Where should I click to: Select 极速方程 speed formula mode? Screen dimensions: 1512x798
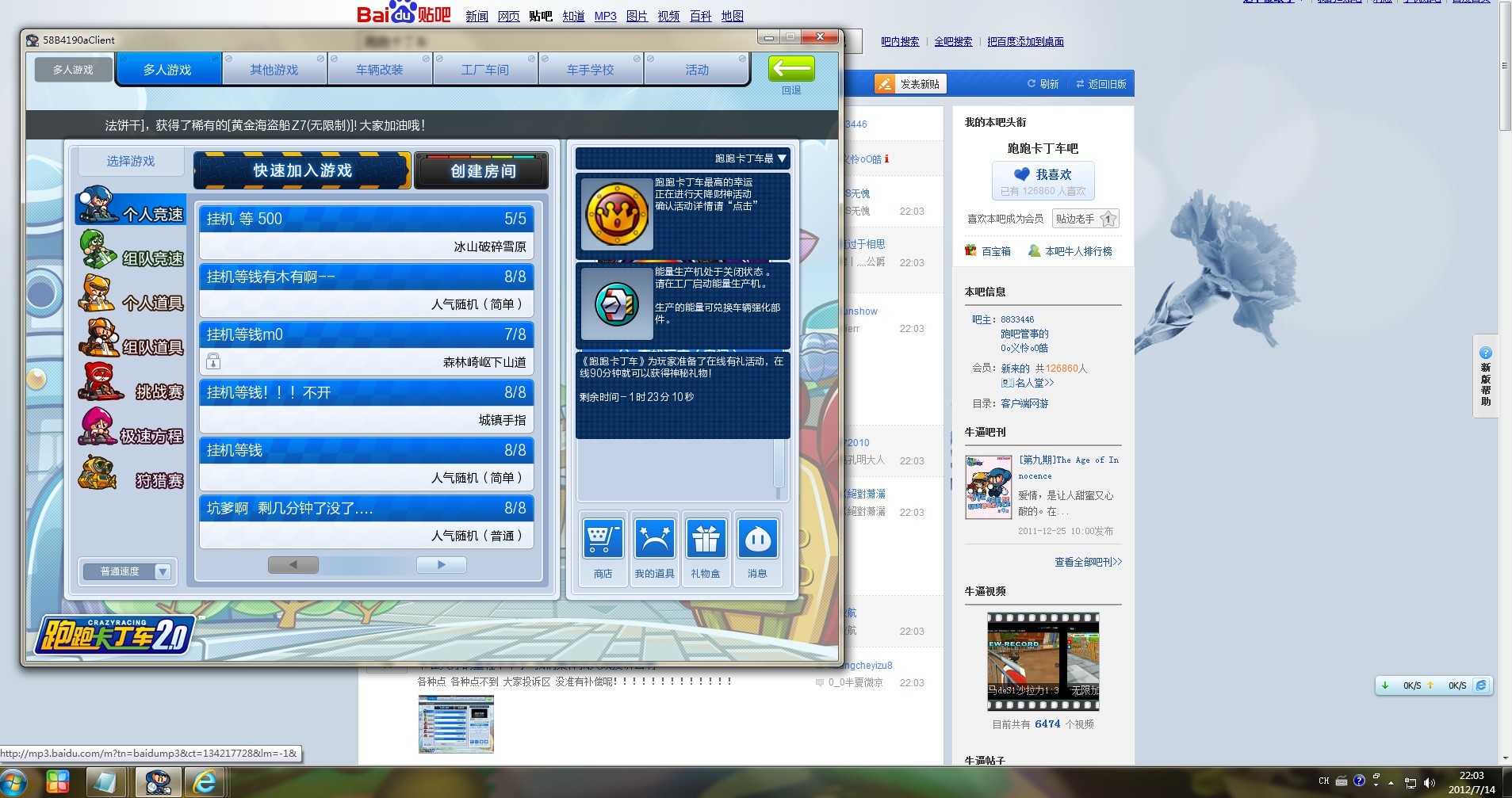tap(132, 429)
